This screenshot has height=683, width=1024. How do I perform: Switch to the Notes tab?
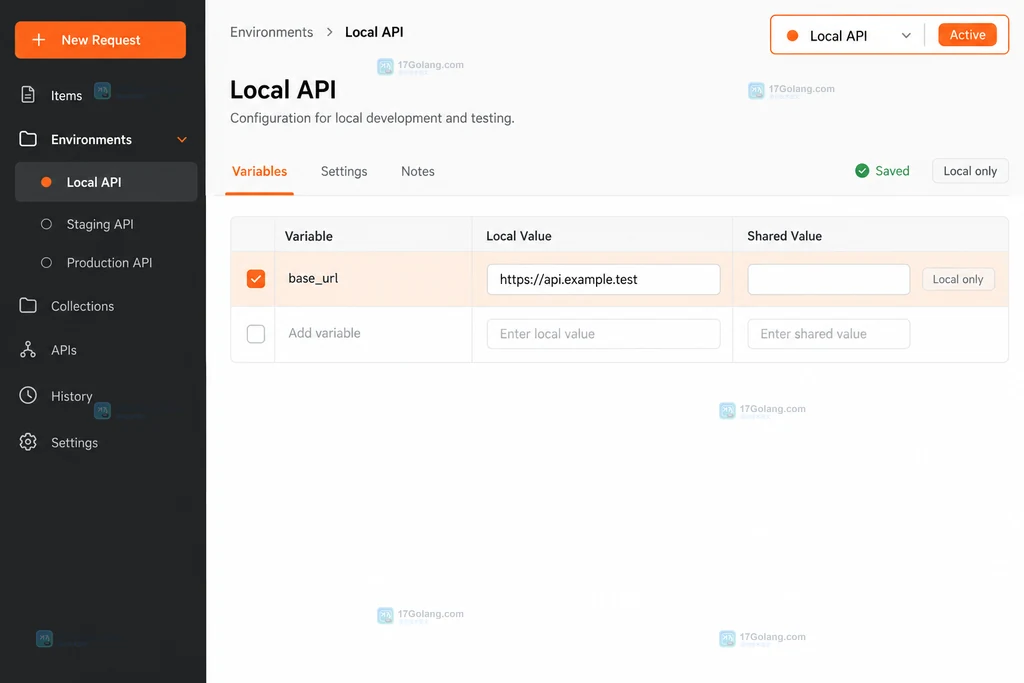tap(418, 171)
